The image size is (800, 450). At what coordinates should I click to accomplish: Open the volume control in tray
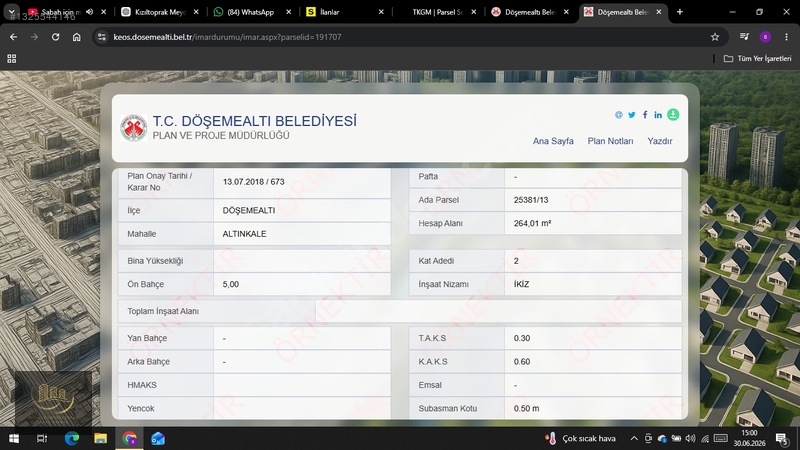(690, 438)
